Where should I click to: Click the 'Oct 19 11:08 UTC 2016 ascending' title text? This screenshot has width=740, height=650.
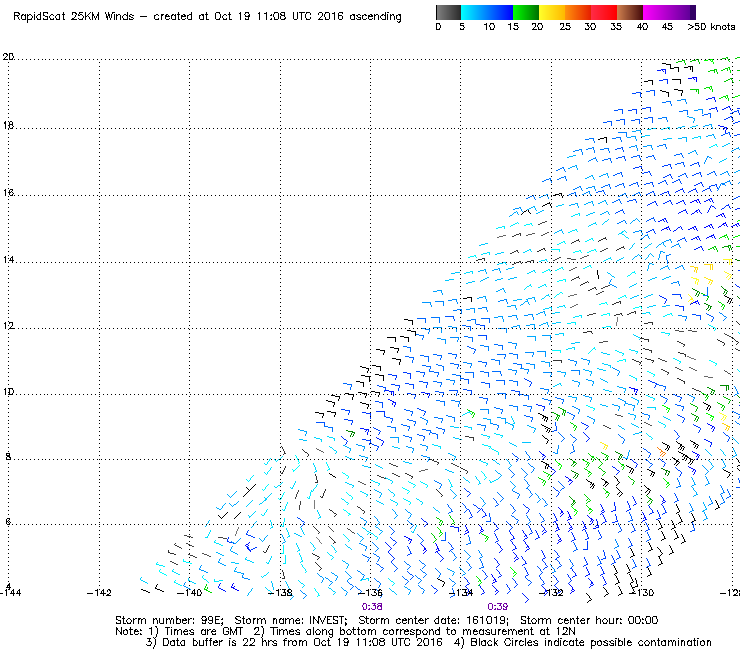coord(308,16)
